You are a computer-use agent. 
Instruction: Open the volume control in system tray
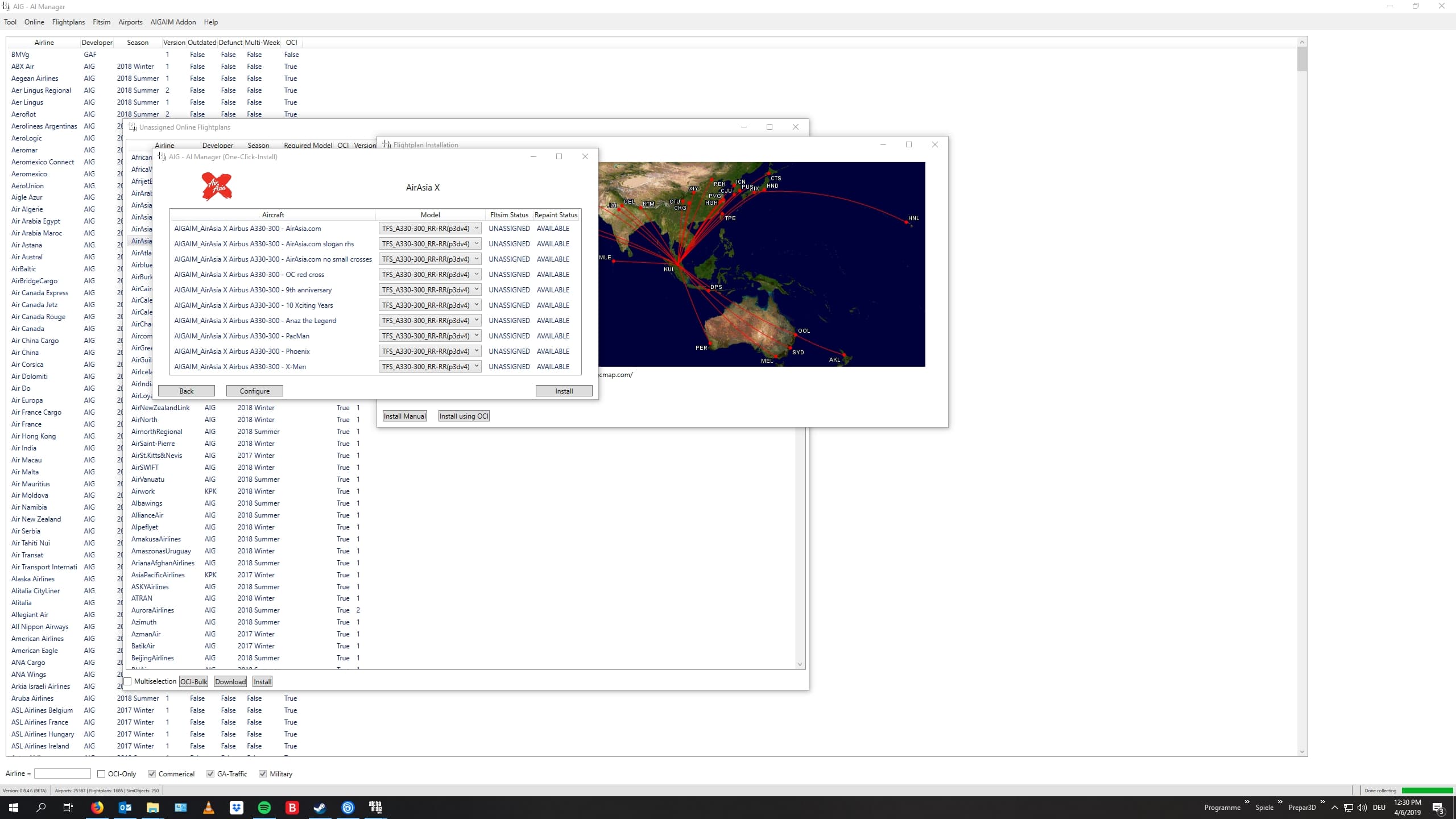coord(1362,808)
